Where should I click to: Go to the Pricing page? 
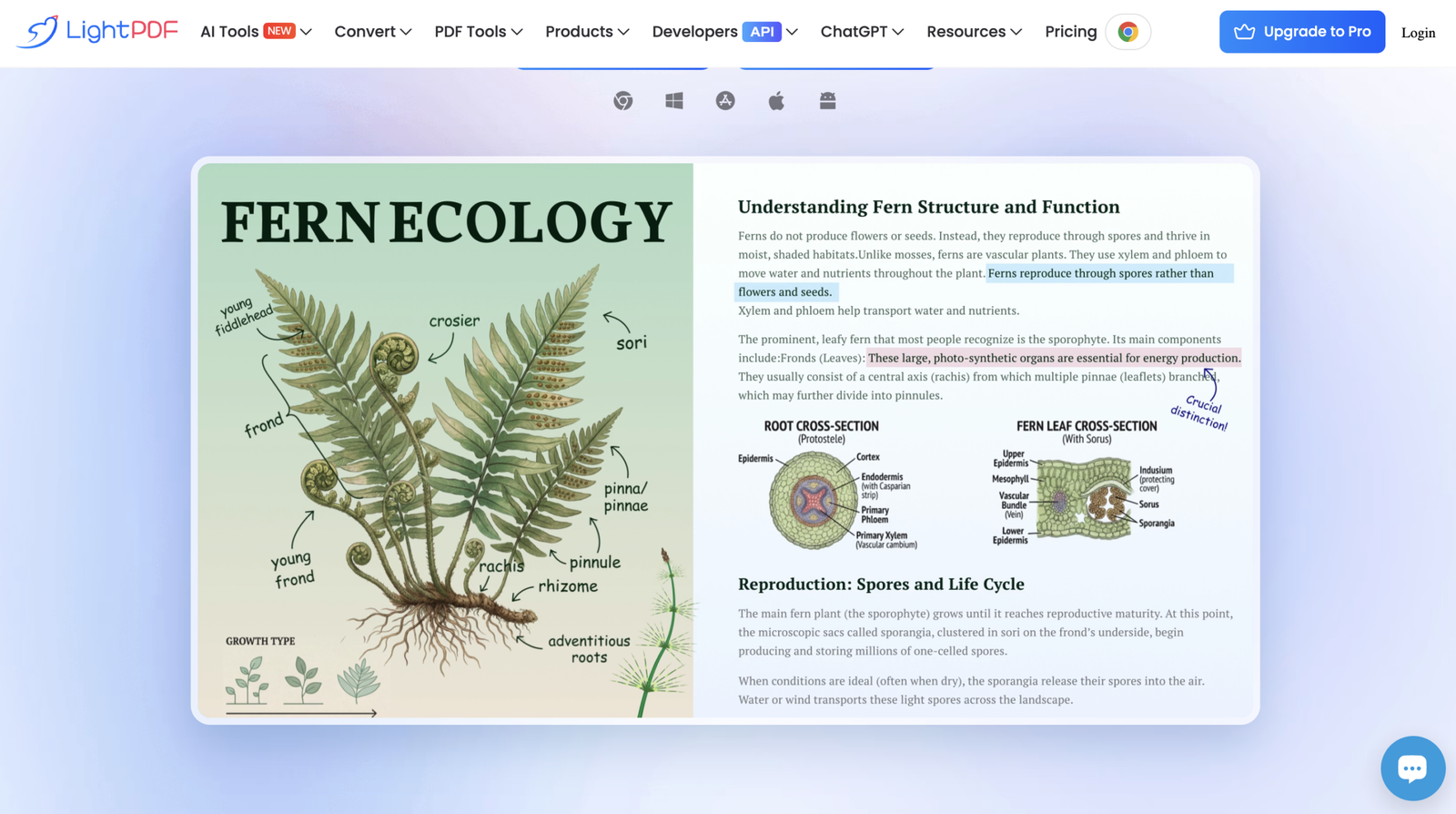[x=1071, y=32]
